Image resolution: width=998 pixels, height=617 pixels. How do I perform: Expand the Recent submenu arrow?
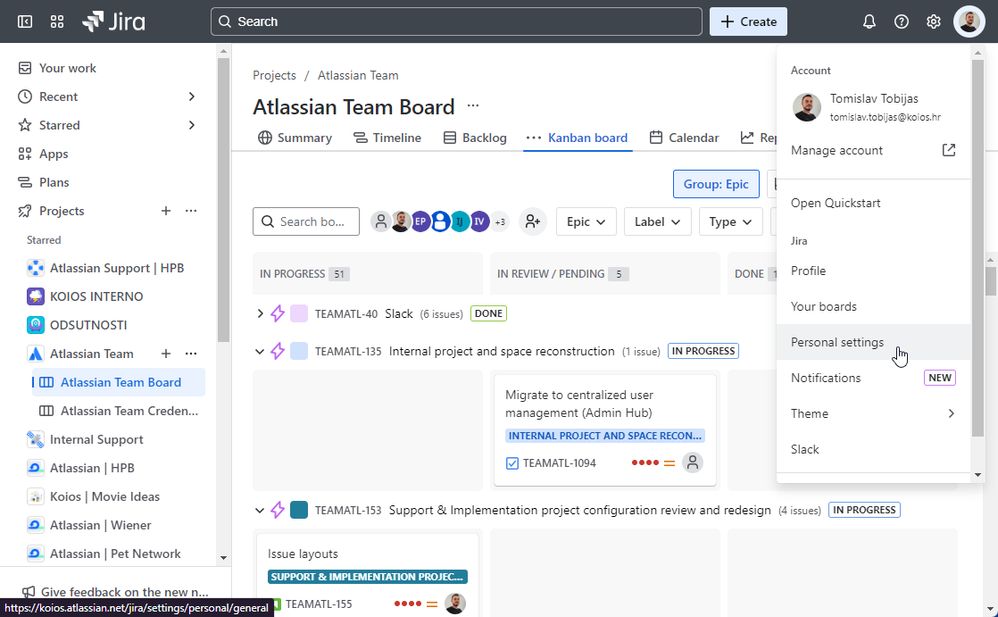pos(192,97)
